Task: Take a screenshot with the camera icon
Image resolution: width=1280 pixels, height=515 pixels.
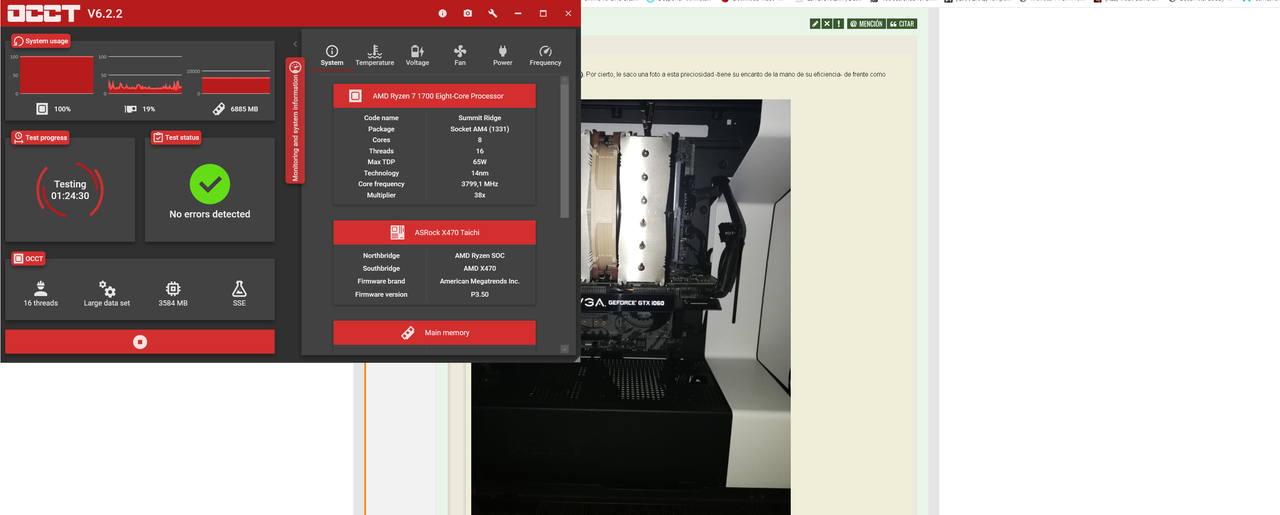Action: (467, 13)
